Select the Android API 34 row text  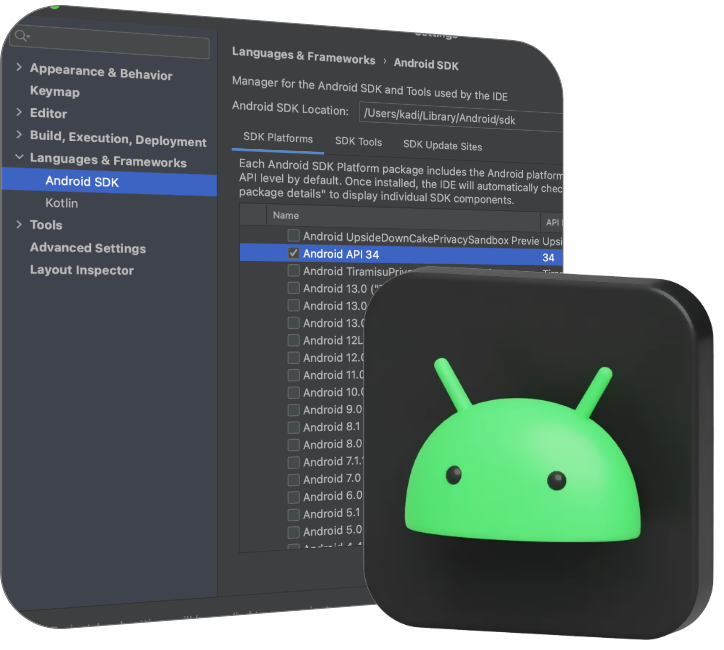tap(341, 254)
